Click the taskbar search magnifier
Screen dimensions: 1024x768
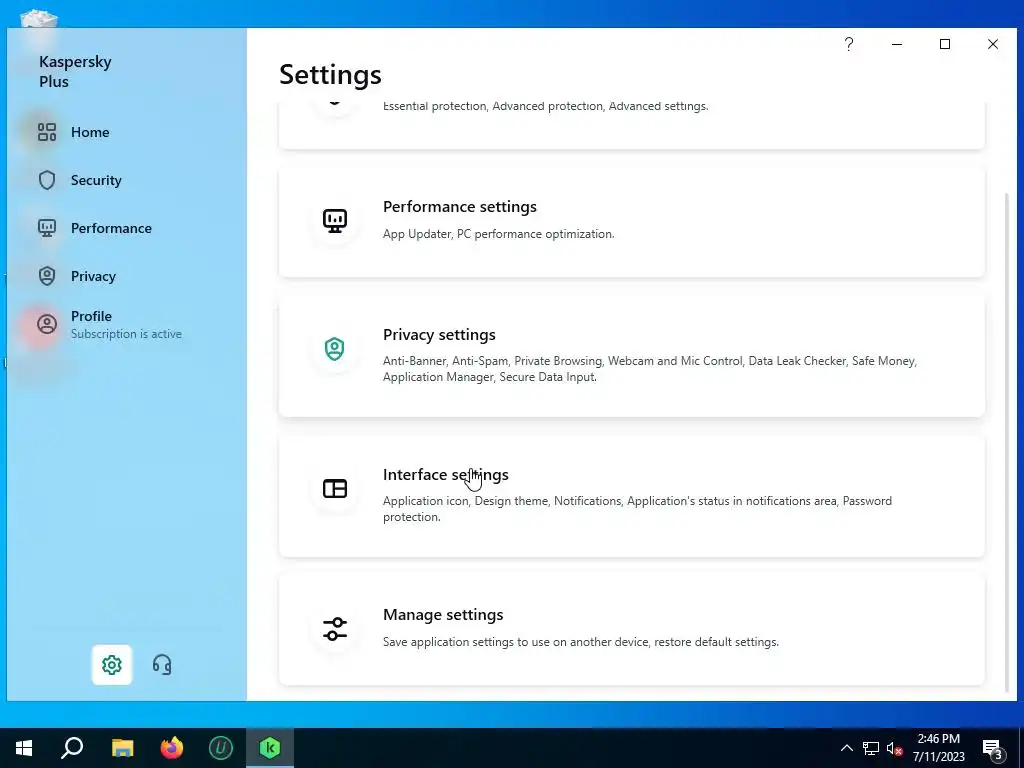(72, 748)
